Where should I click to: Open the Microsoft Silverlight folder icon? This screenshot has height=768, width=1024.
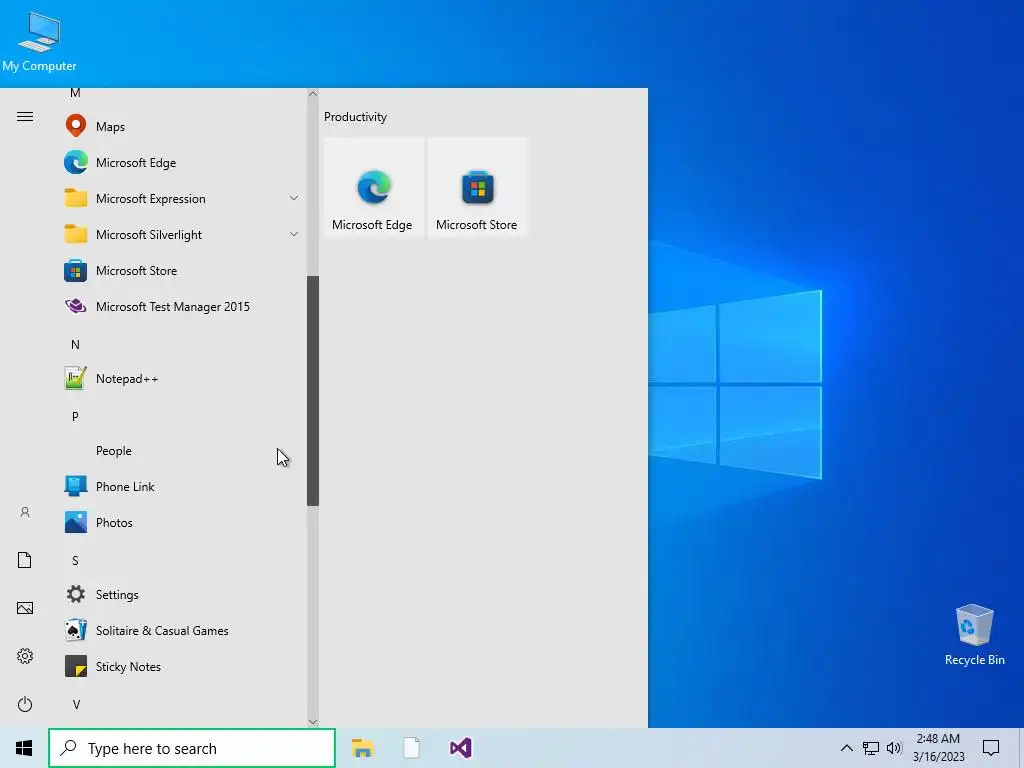click(x=76, y=234)
